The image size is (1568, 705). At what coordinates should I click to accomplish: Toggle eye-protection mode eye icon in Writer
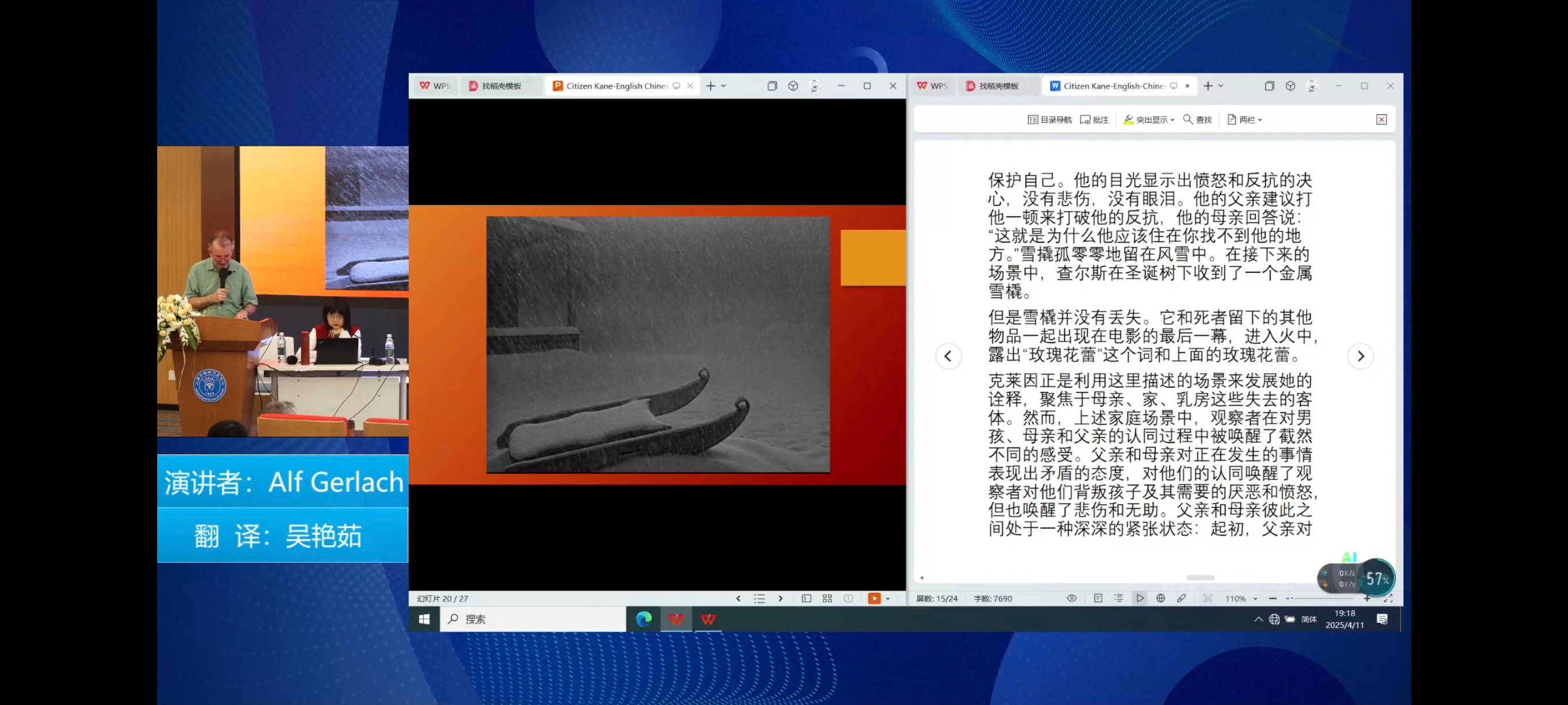(1072, 599)
